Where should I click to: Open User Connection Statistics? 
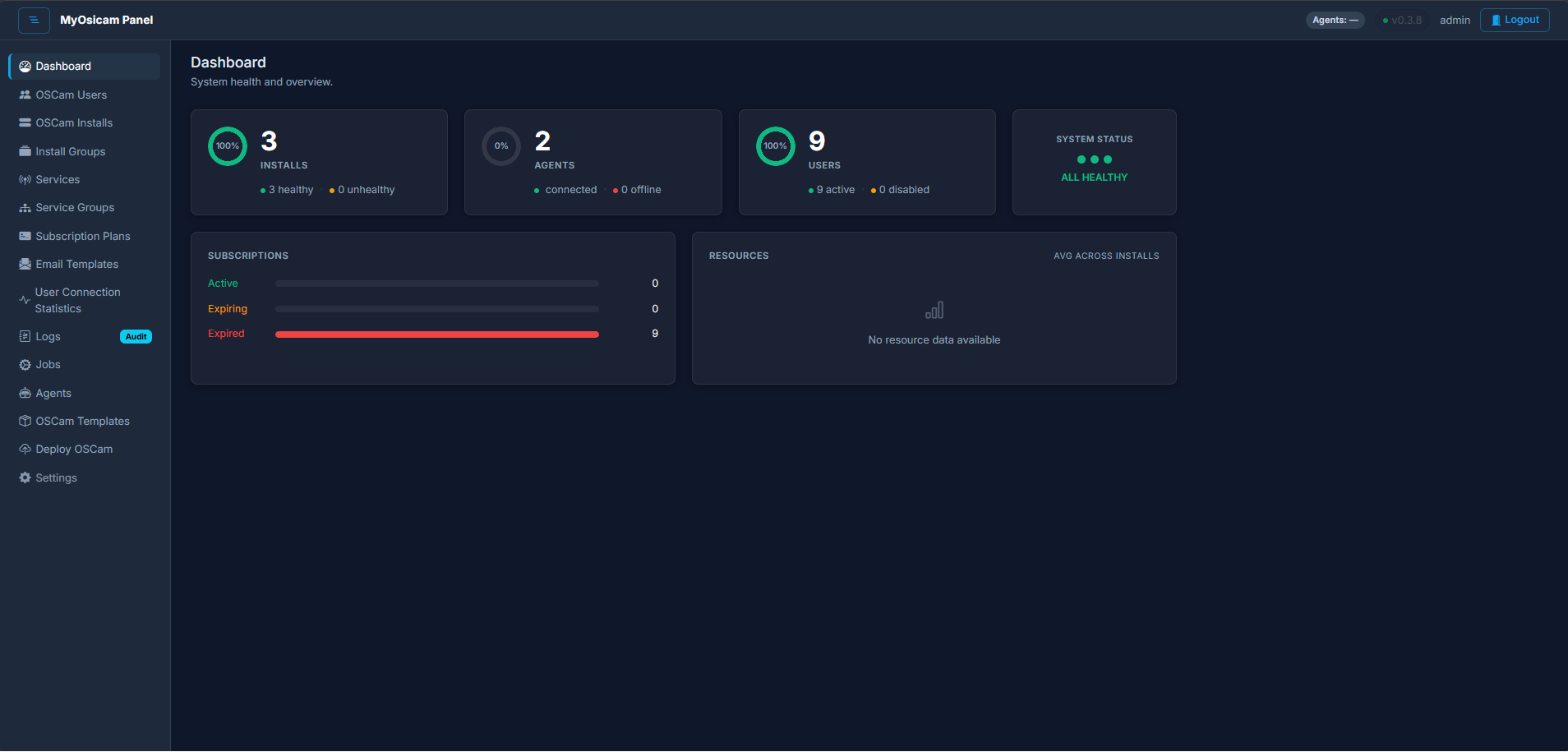click(x=85, y=300)
